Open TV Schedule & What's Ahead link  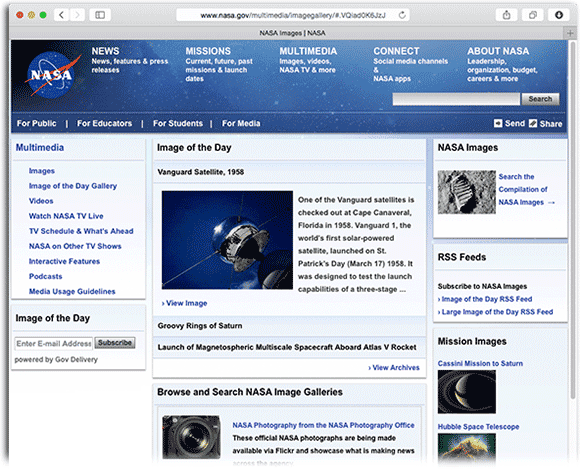(x=81, y=231)
